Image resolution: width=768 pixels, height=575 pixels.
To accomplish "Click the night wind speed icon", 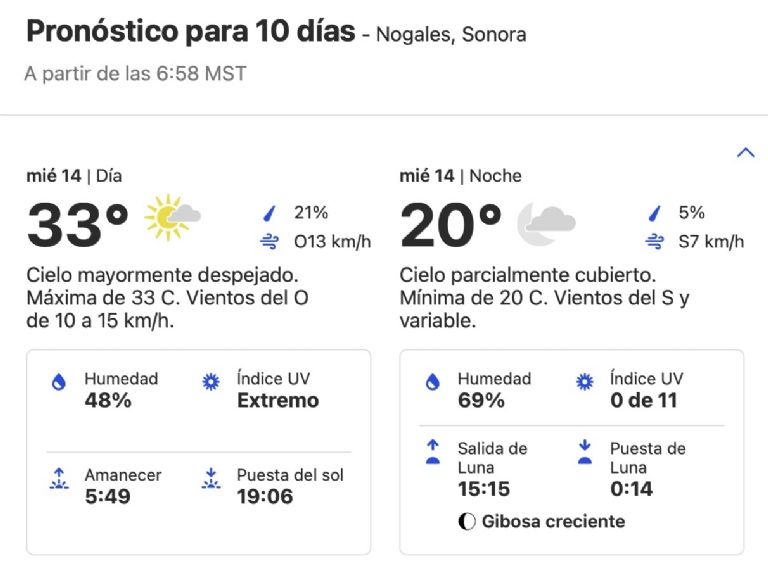I will (654, 241).
